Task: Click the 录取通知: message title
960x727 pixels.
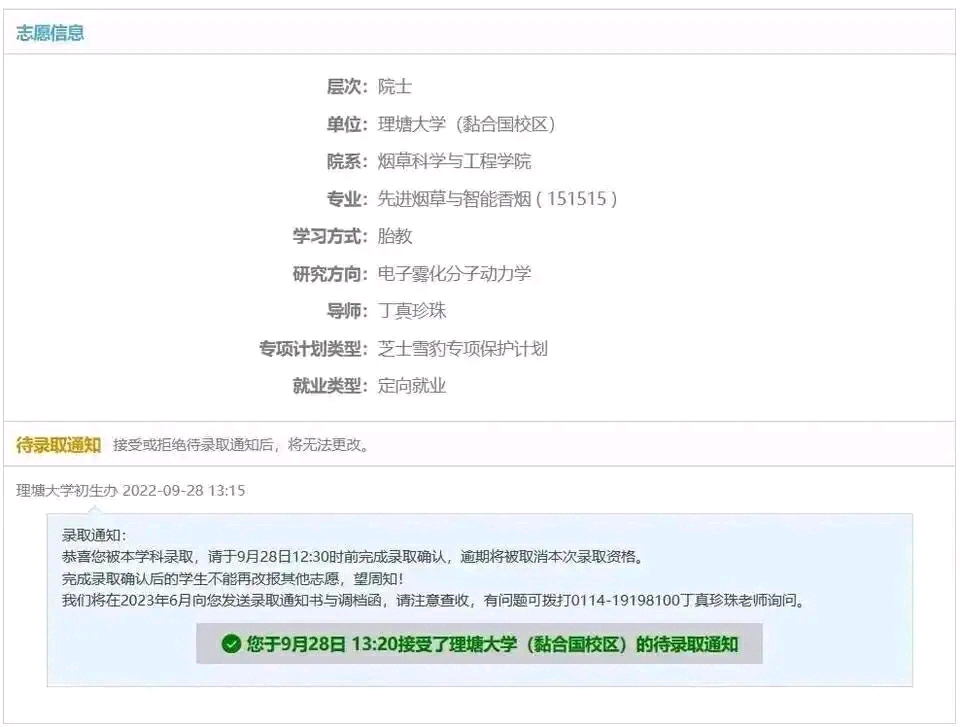Action: click(x=94, y=535)
